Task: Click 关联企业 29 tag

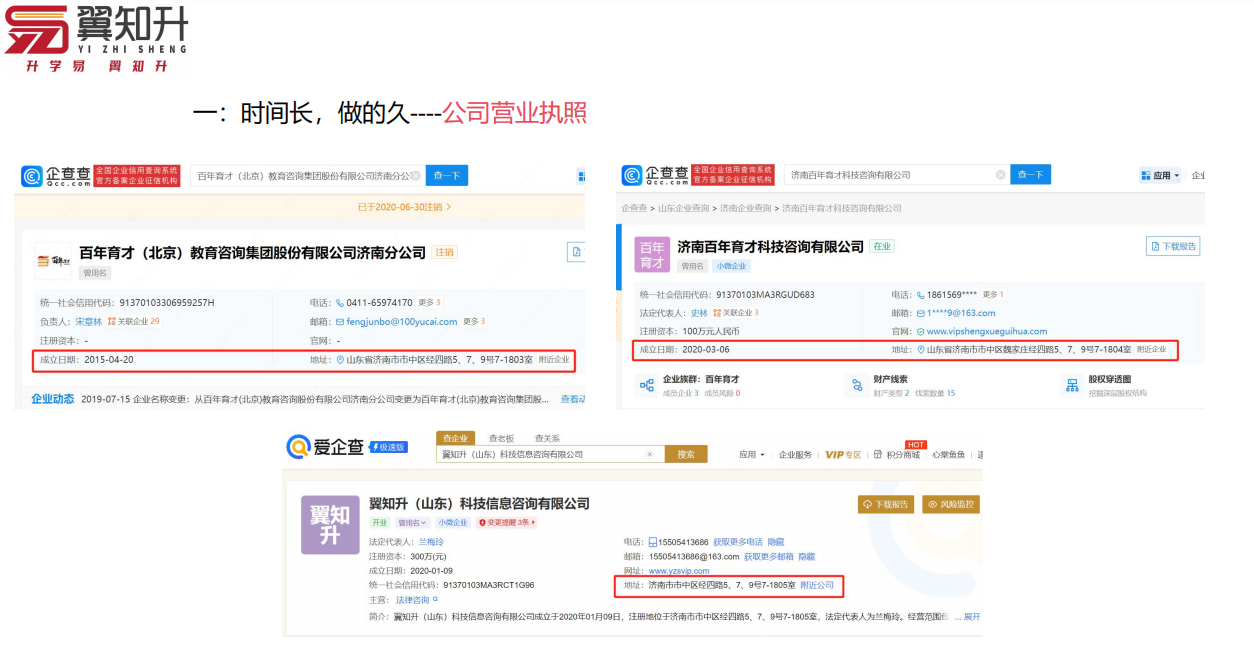Action: [x=134, y=322]
